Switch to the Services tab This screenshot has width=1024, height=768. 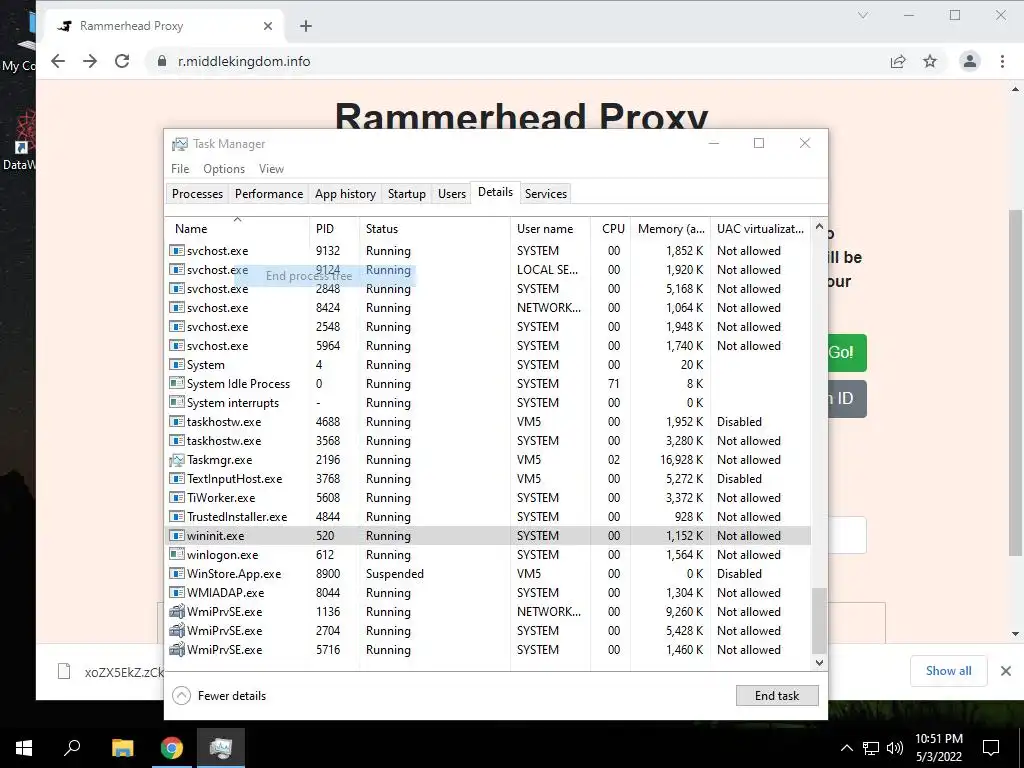pyautogui.click(x=546, y=194)
